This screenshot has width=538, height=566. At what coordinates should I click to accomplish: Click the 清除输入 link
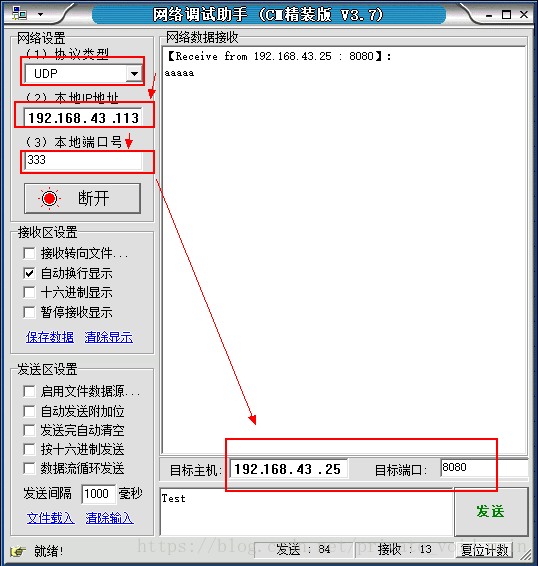point(109,518)
